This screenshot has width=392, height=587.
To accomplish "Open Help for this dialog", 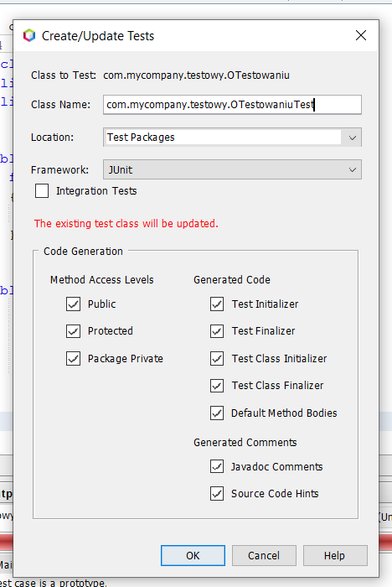I will [335, 556].
